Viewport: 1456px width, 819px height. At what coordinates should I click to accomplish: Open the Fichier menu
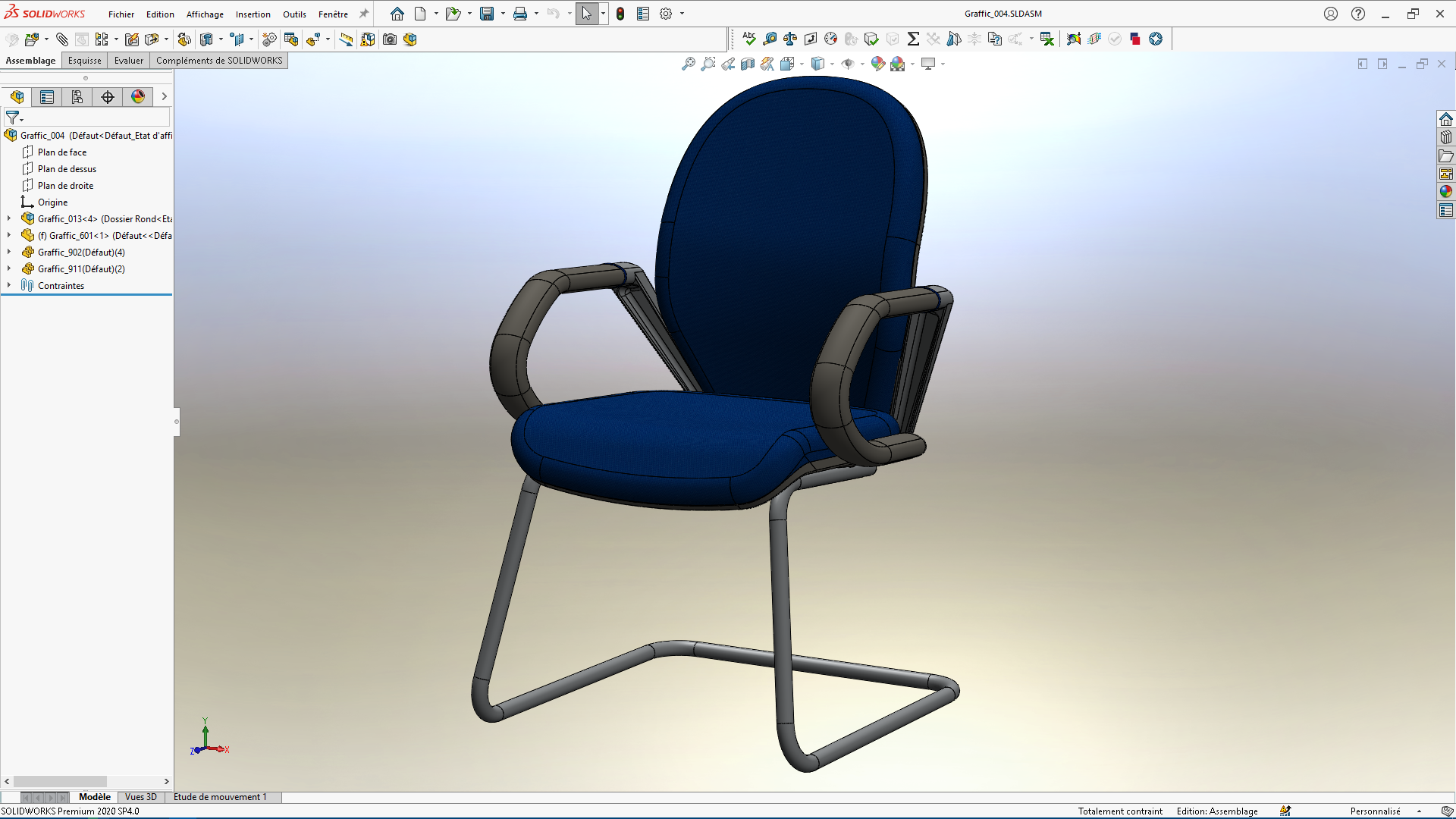(x=121, y=14)
